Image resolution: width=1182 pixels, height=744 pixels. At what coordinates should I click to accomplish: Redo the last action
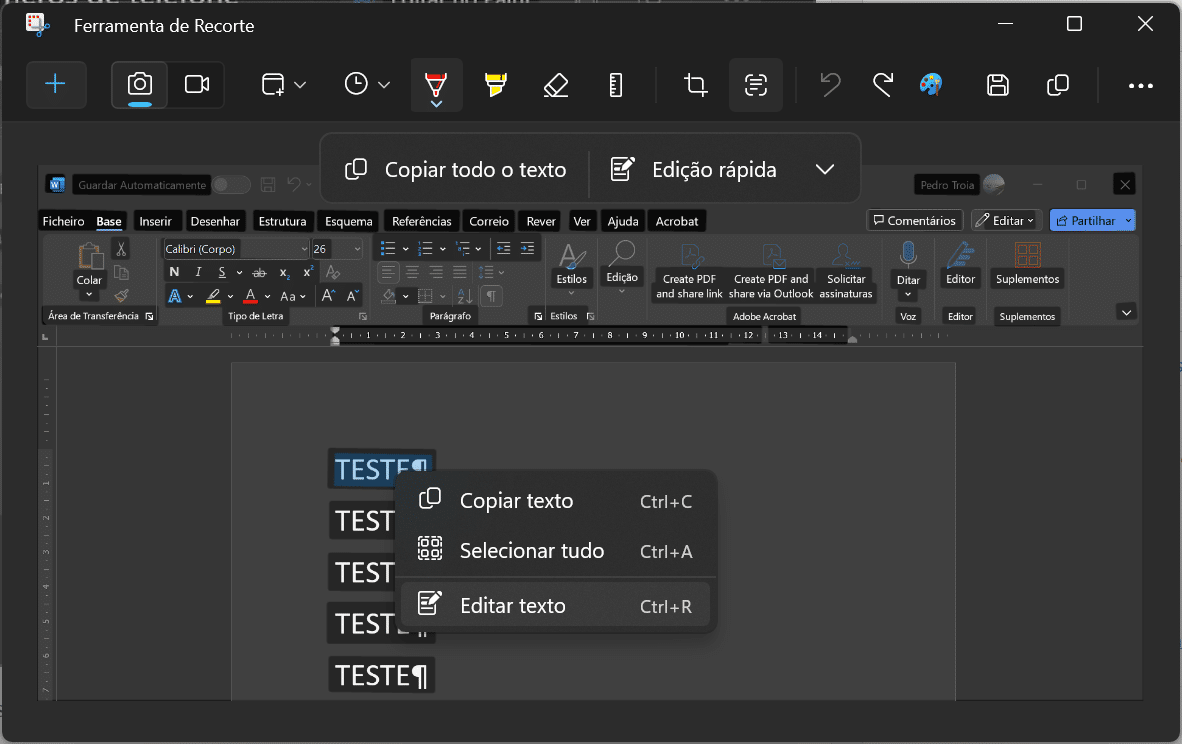click(882, 85)
